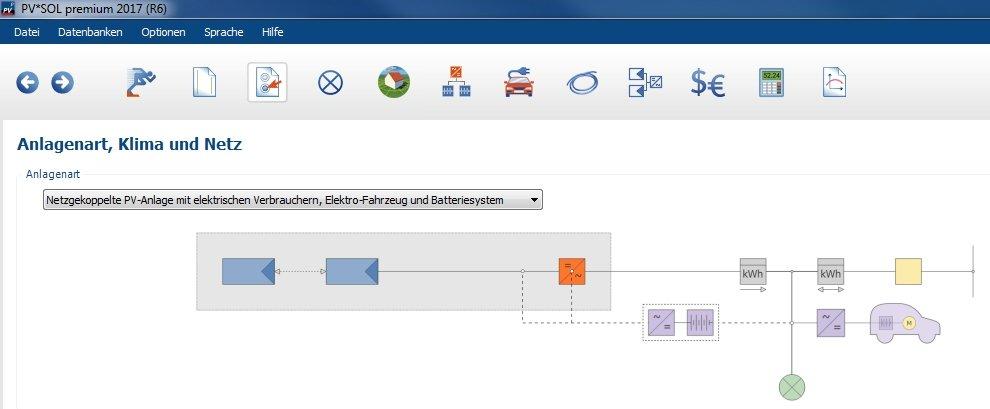Click the purple car charger converter symbol
Image resolution: width=990 pixels, height=409 pixels.
coord(831,323)
